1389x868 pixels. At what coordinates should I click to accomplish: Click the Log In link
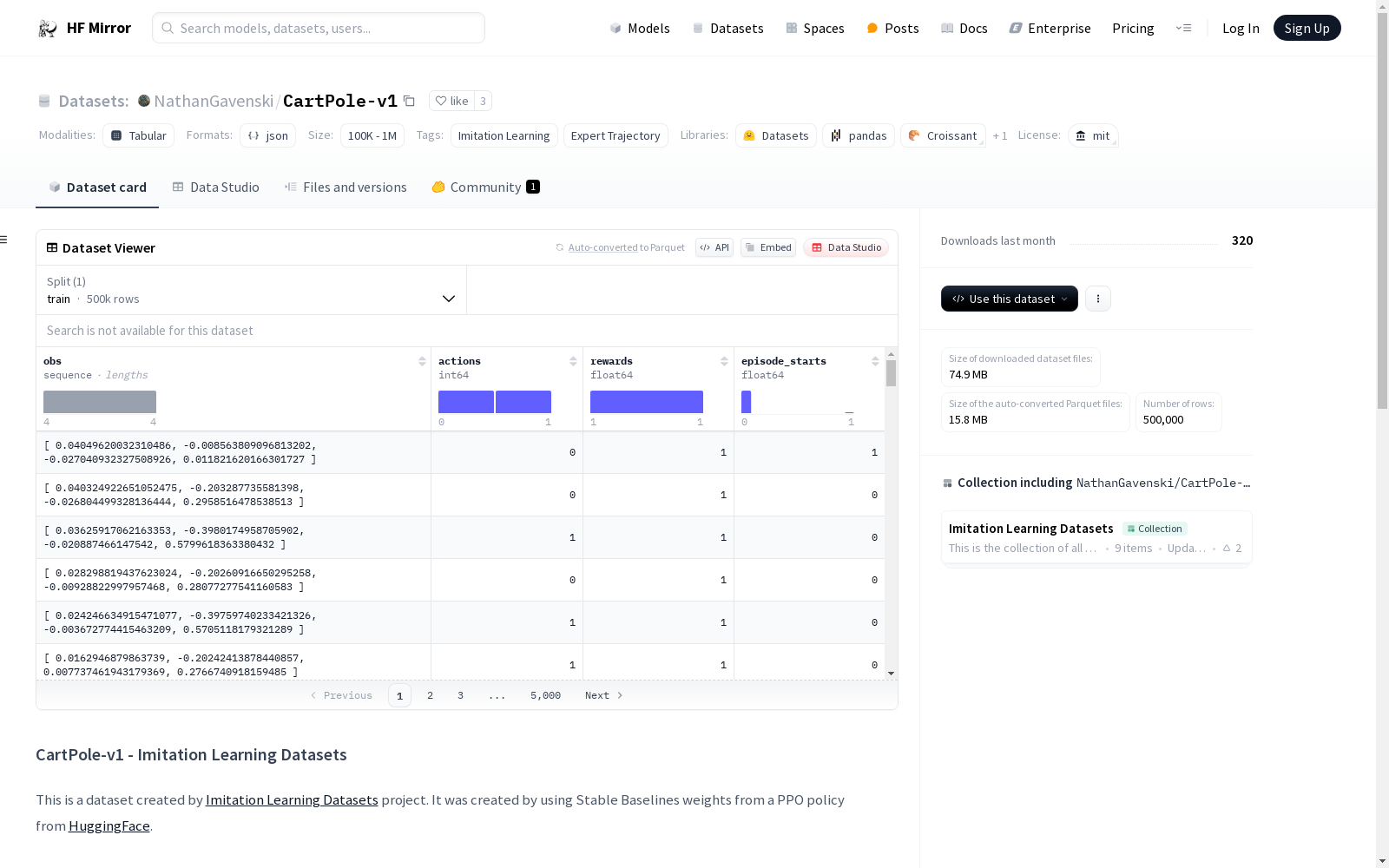tap(1241, 29)
